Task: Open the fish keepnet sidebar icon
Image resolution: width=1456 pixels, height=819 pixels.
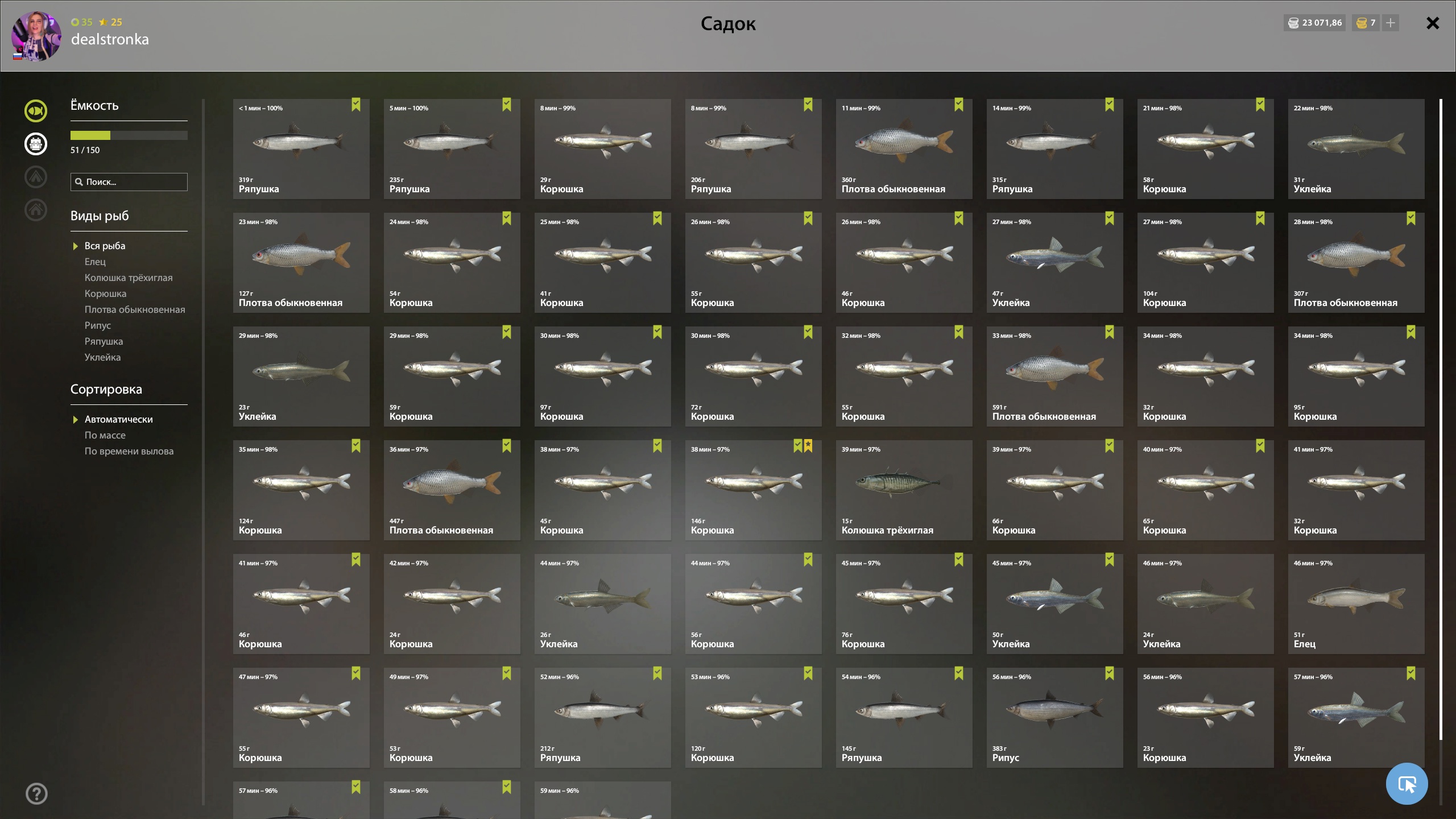Action: coord(35,111)
